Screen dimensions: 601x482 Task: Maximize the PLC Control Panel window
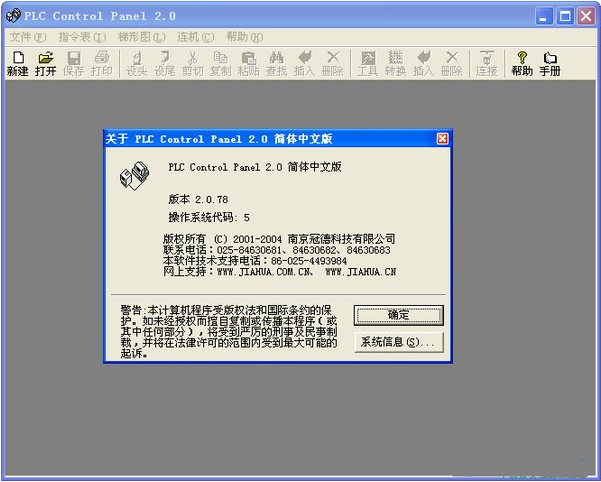click(x=565, y=16)
